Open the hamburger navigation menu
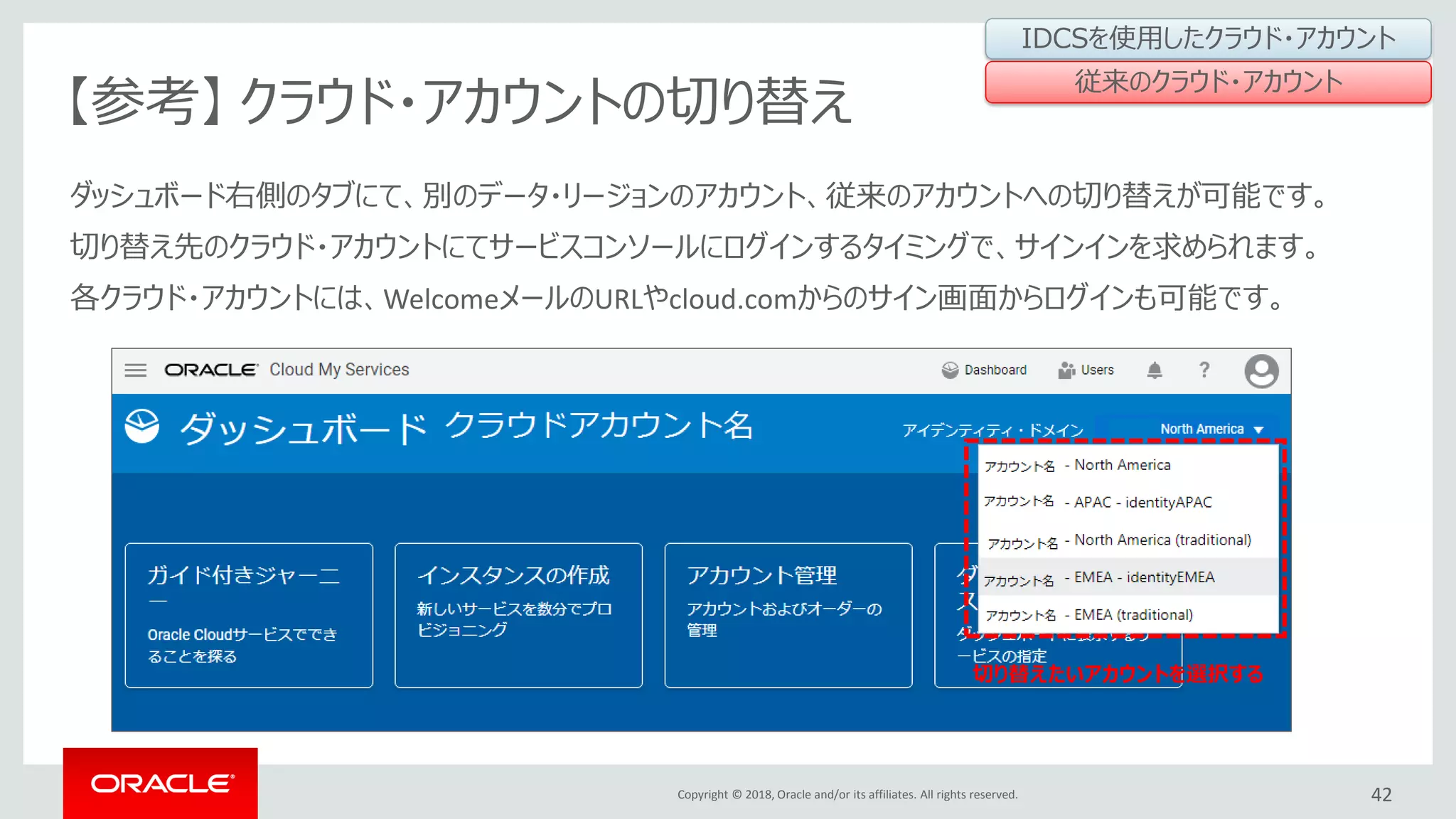 tap(135, 370)
